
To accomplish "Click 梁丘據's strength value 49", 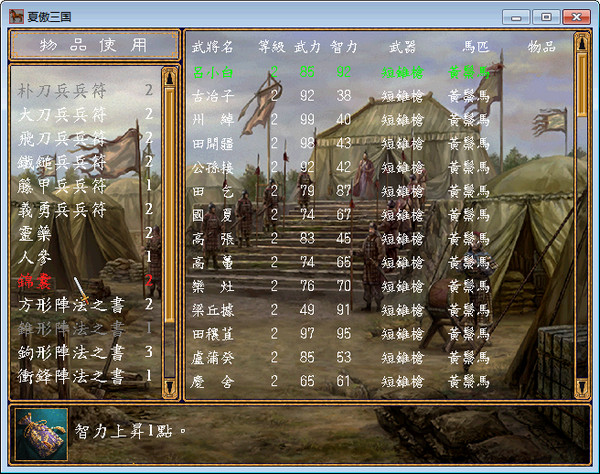I will (307, 310).
